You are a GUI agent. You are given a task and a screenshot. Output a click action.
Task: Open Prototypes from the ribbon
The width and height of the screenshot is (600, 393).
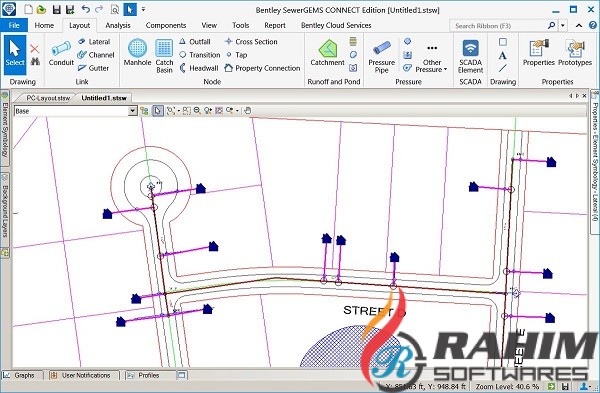coord(575,52)
